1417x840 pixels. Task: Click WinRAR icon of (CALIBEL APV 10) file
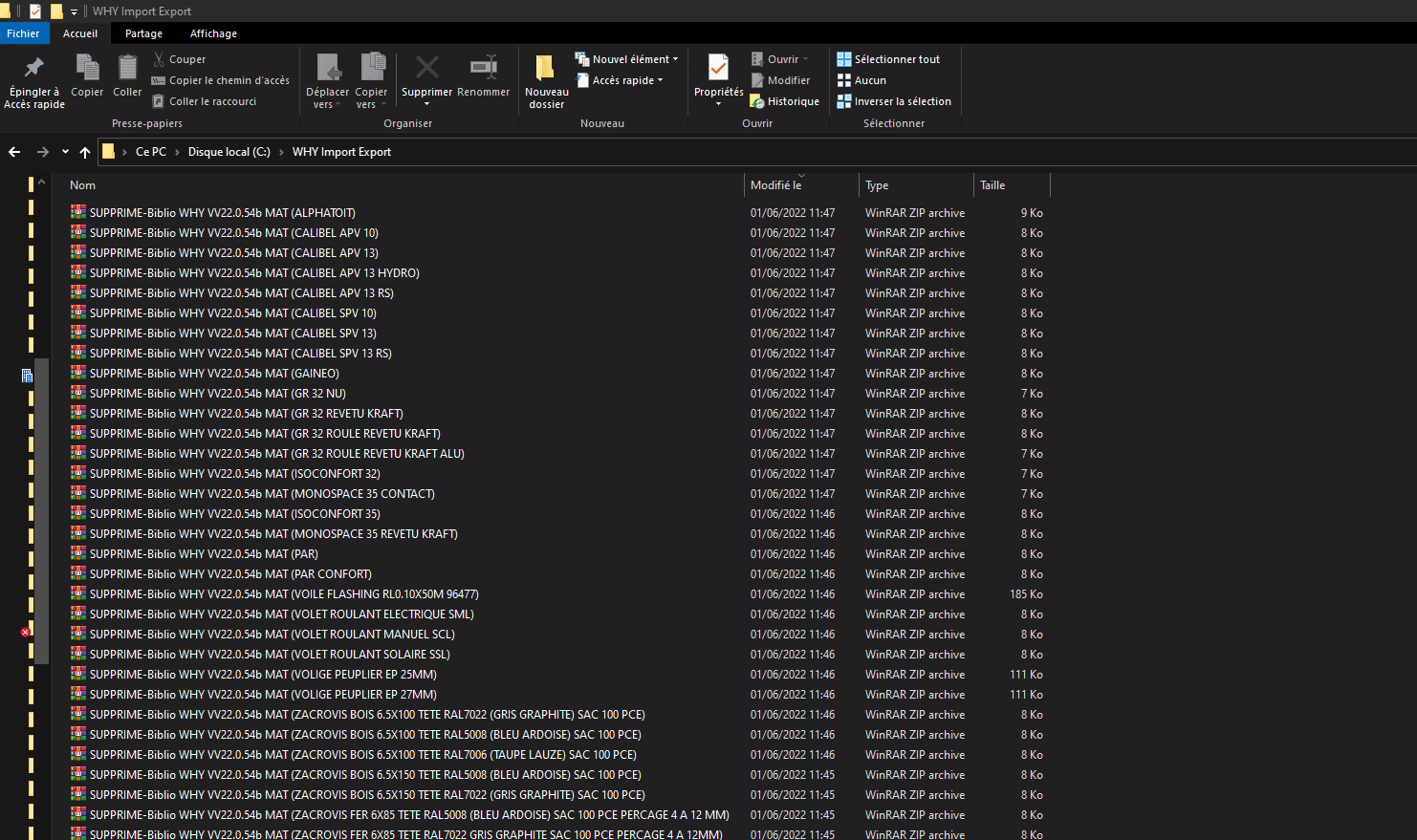click(78, 232)
